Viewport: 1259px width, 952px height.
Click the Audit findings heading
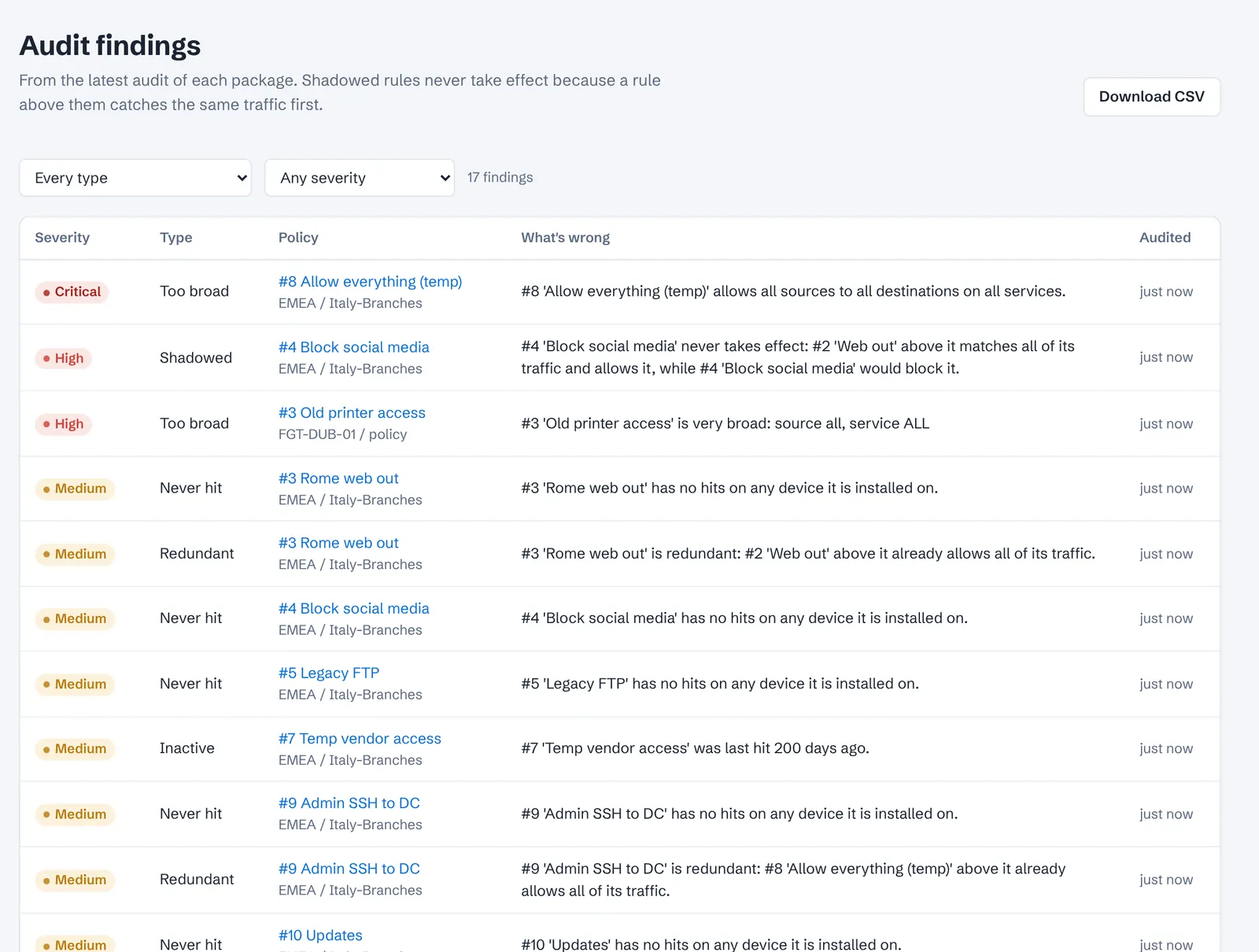(110, 46)
